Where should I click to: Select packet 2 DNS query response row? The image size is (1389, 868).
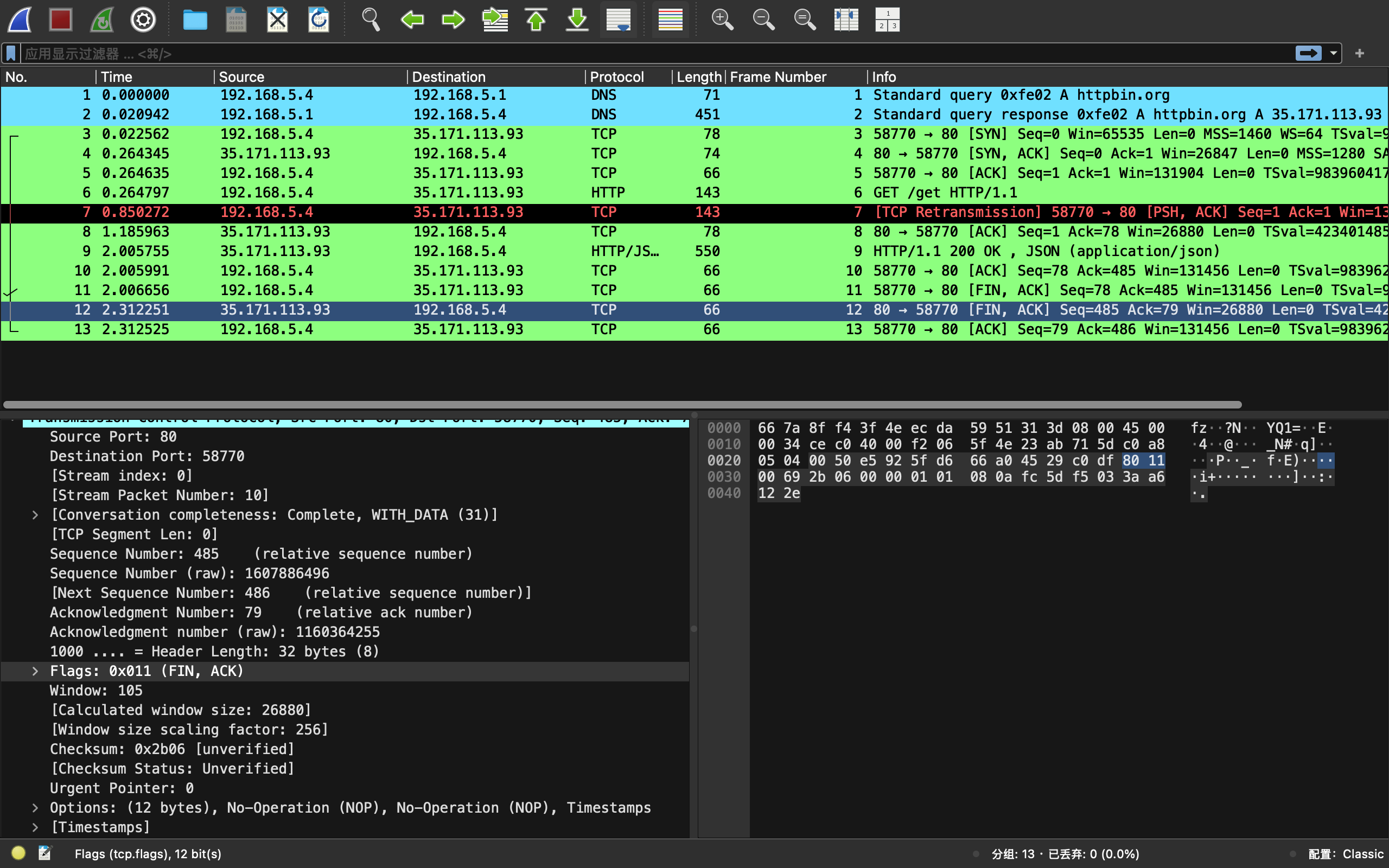pos(694,115)
